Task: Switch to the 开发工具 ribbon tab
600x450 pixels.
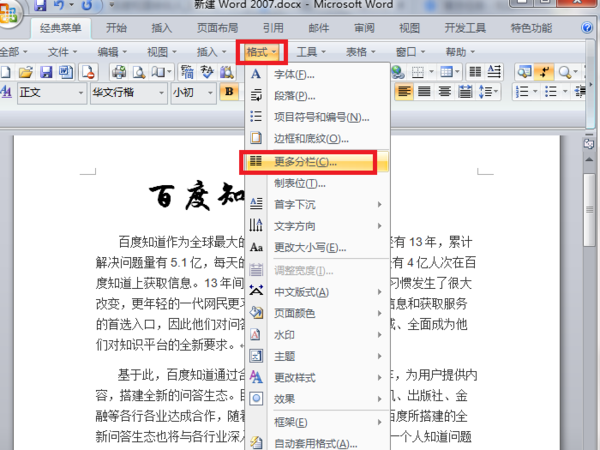Action: (x=465, y=28)
